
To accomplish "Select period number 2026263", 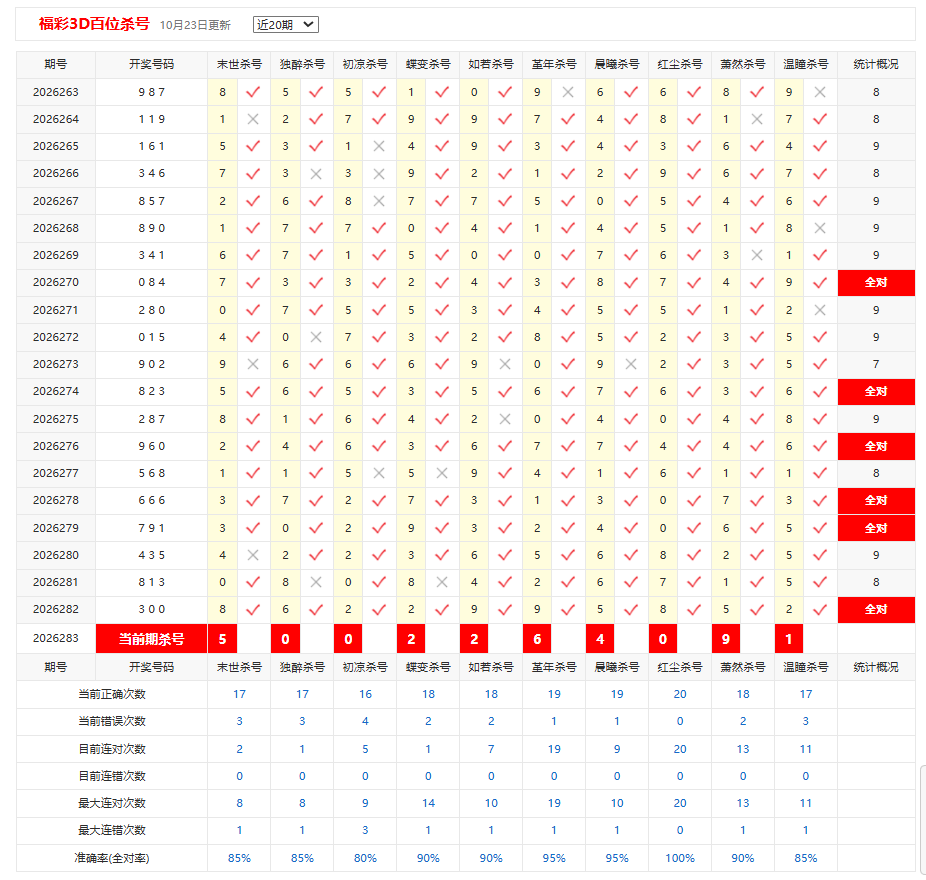I will 56,92.
